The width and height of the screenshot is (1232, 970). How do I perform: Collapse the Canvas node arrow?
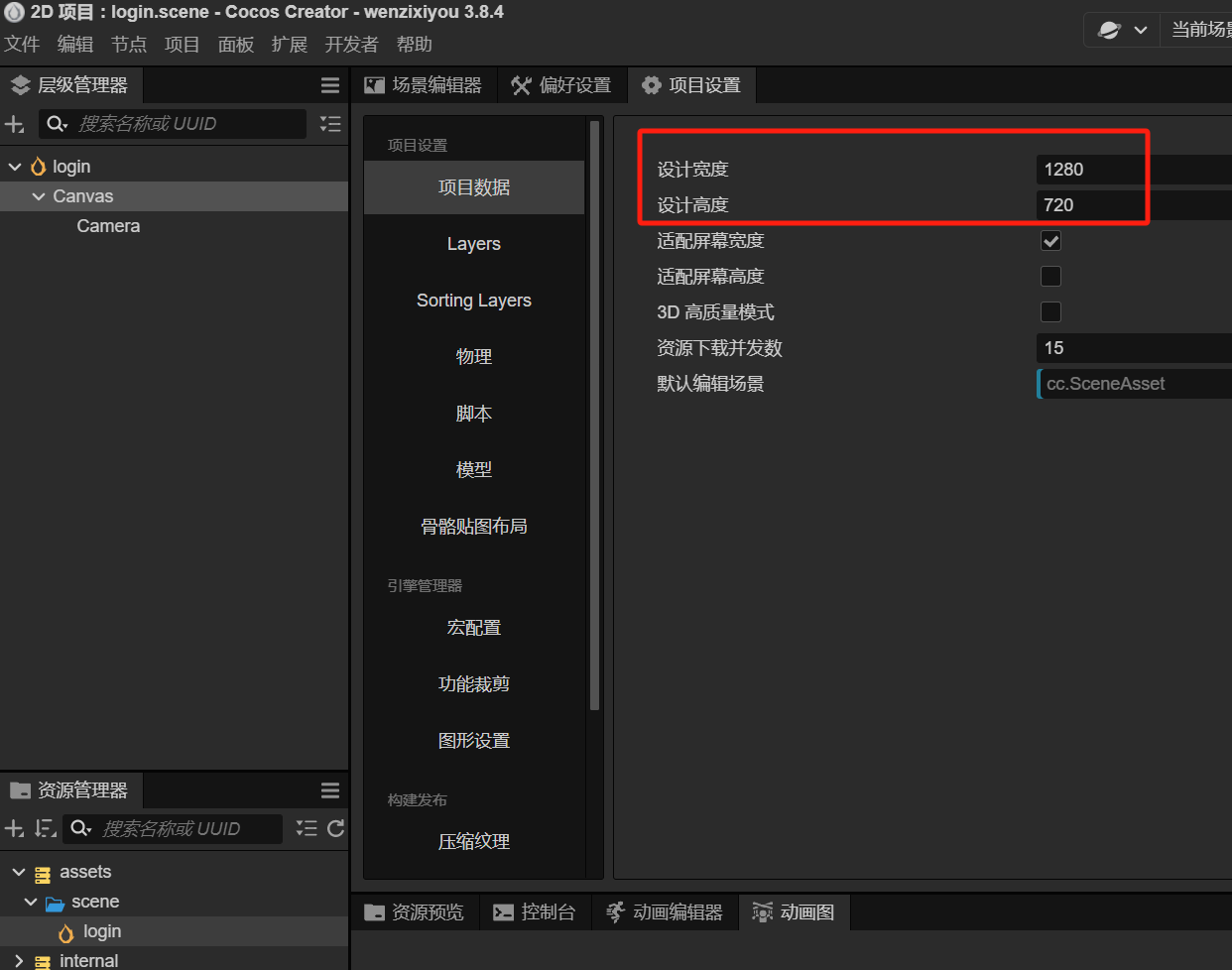pos(39,196)
